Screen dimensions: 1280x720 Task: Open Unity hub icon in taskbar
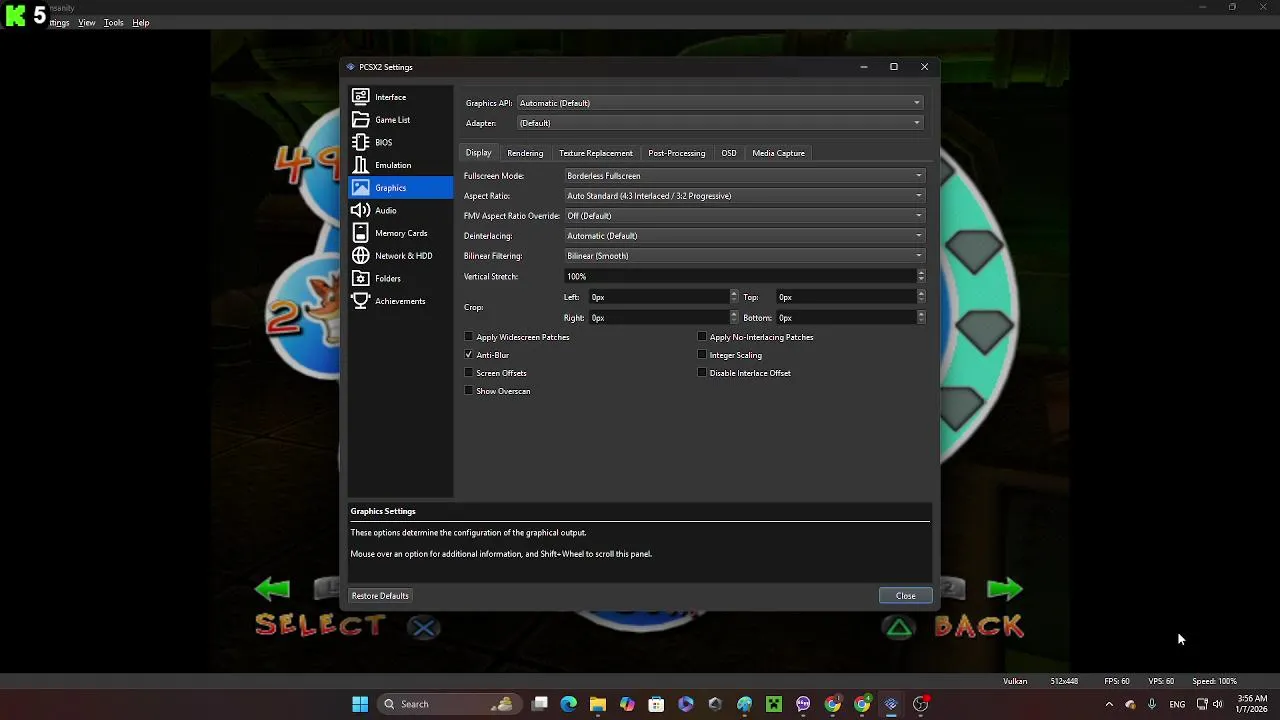(x=715, y=704)
